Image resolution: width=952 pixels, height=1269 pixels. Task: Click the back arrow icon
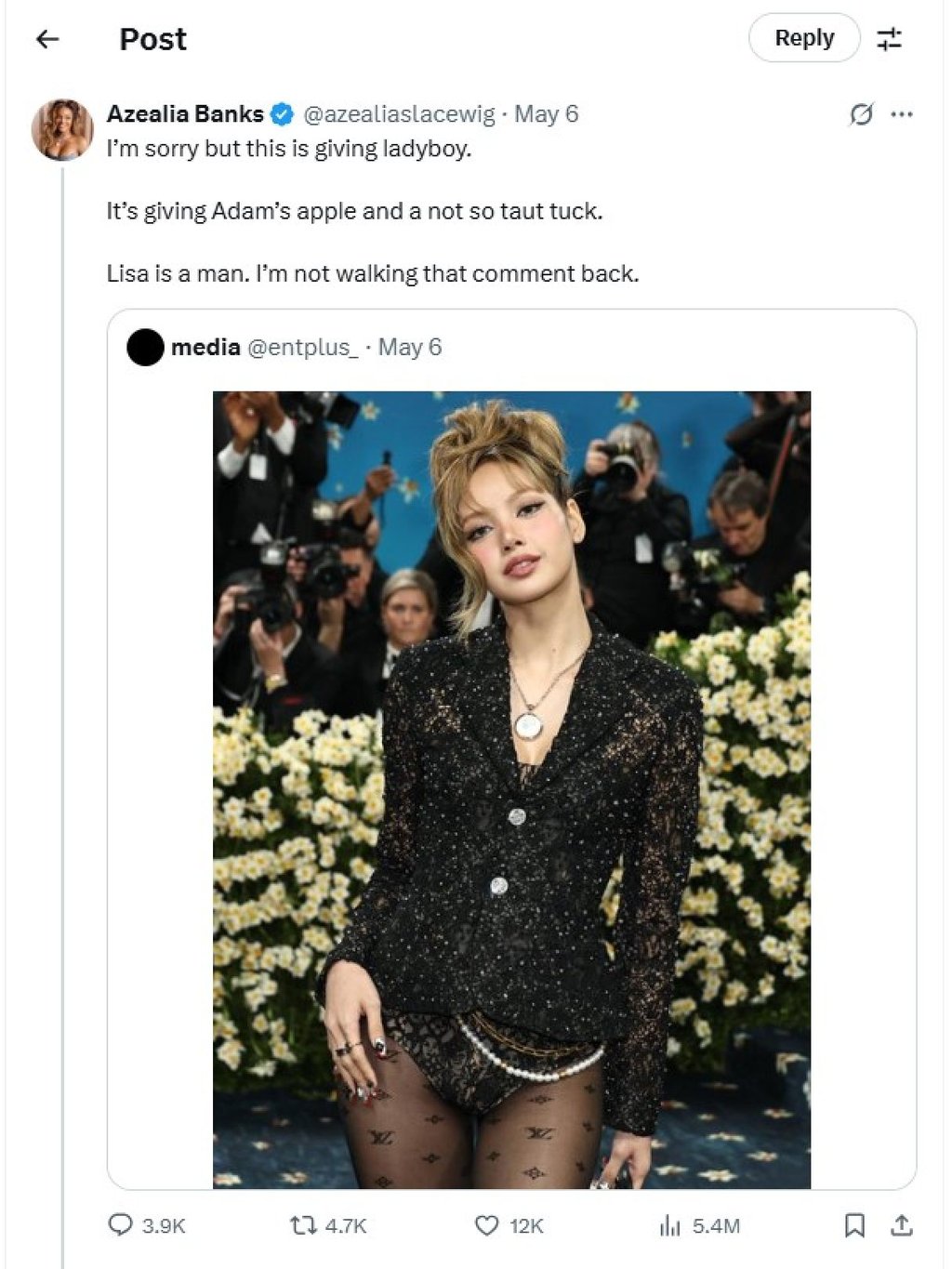tap(46, 39)
